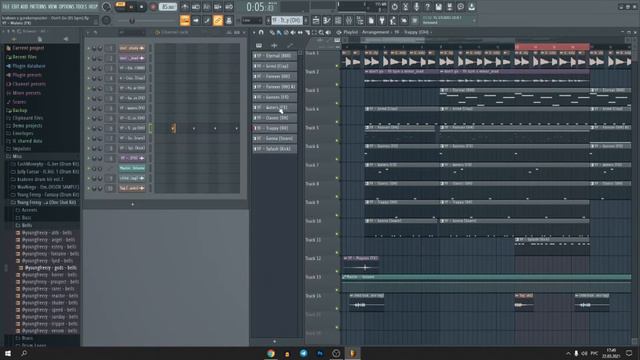The height and width of the screenshot is (360, 640).
Task: Expand the Misc folder in browser
Action: coord(16,156)
